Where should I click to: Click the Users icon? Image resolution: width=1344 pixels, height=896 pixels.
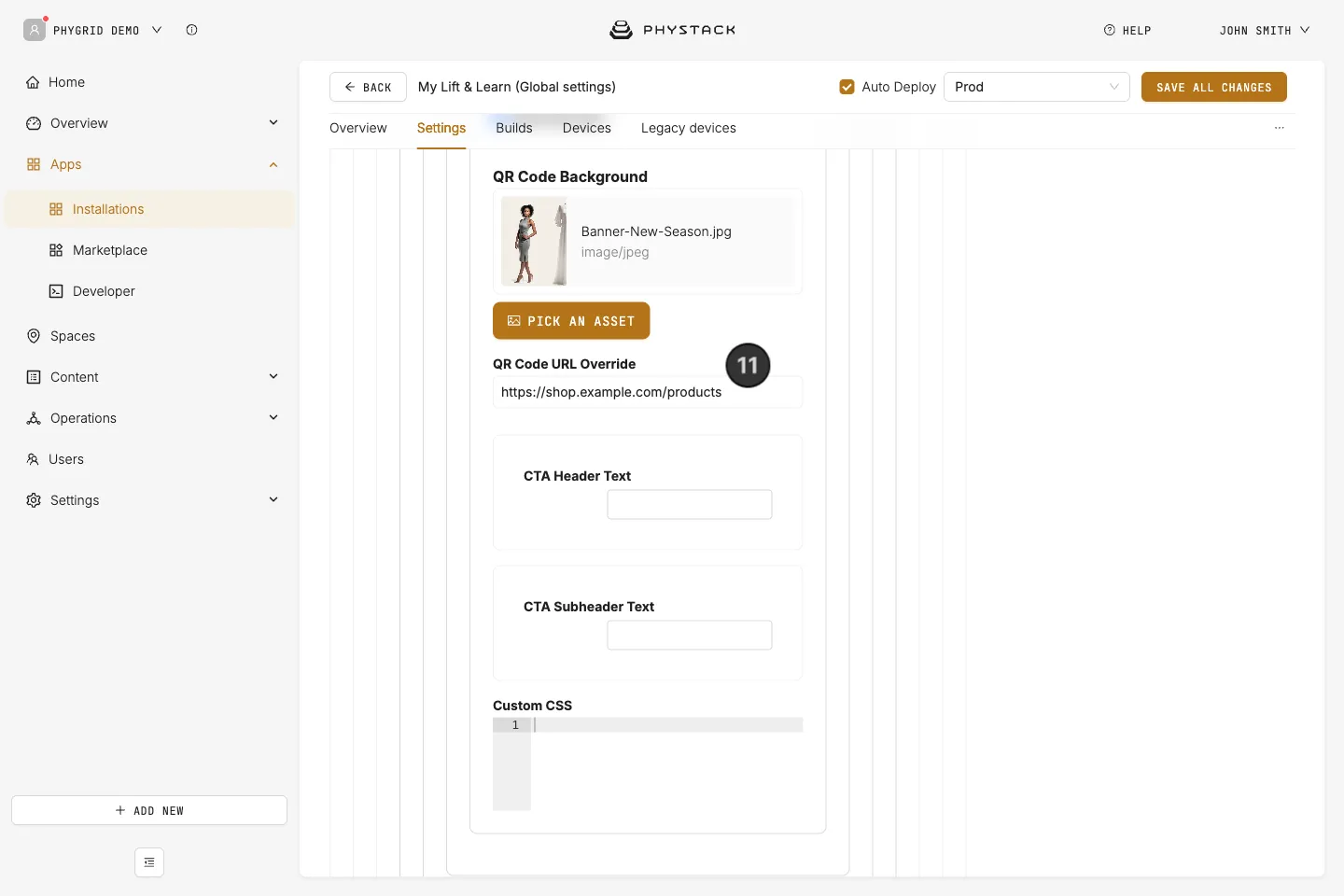[33, 459]
